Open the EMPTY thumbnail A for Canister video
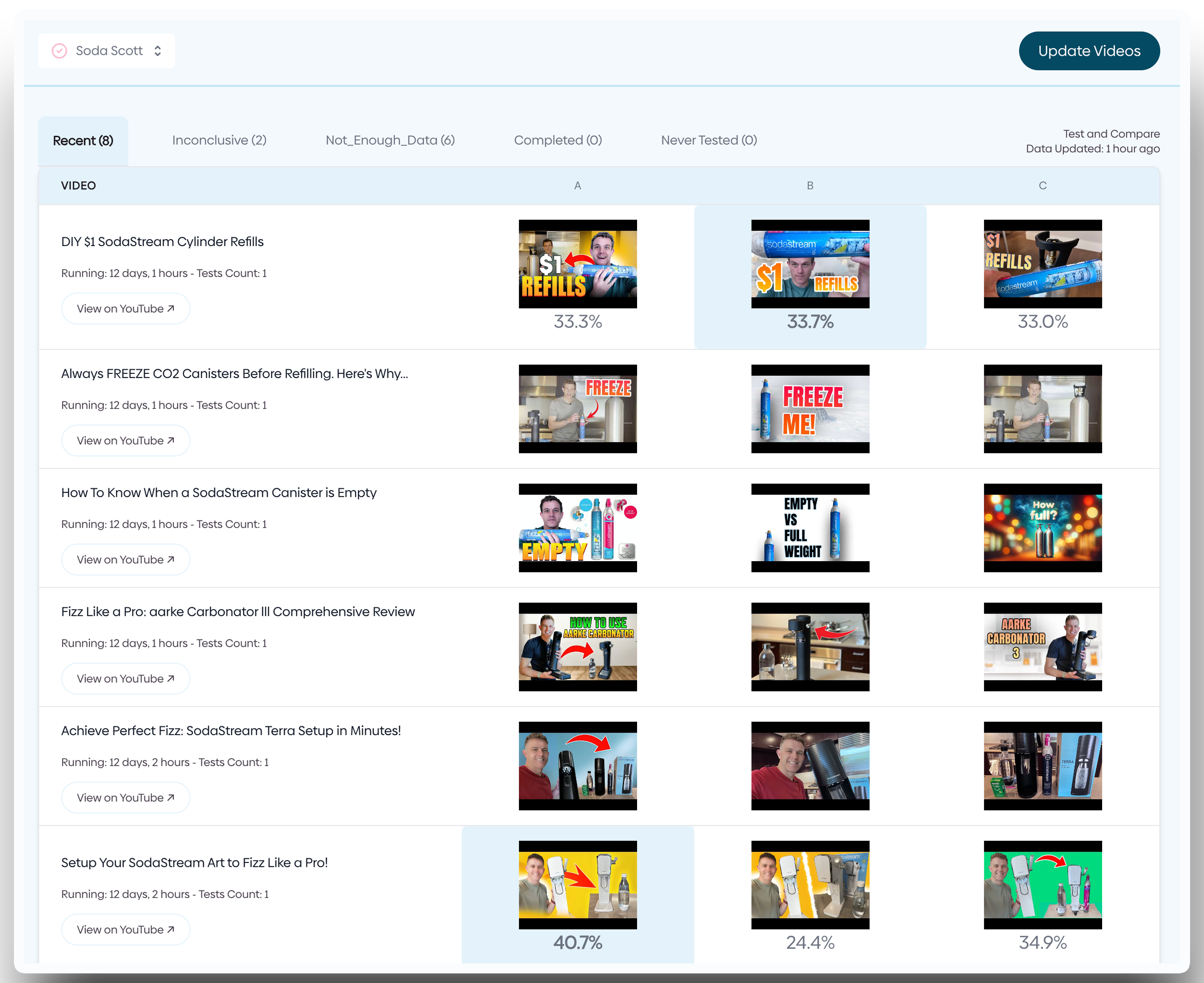 click(577, 528)
